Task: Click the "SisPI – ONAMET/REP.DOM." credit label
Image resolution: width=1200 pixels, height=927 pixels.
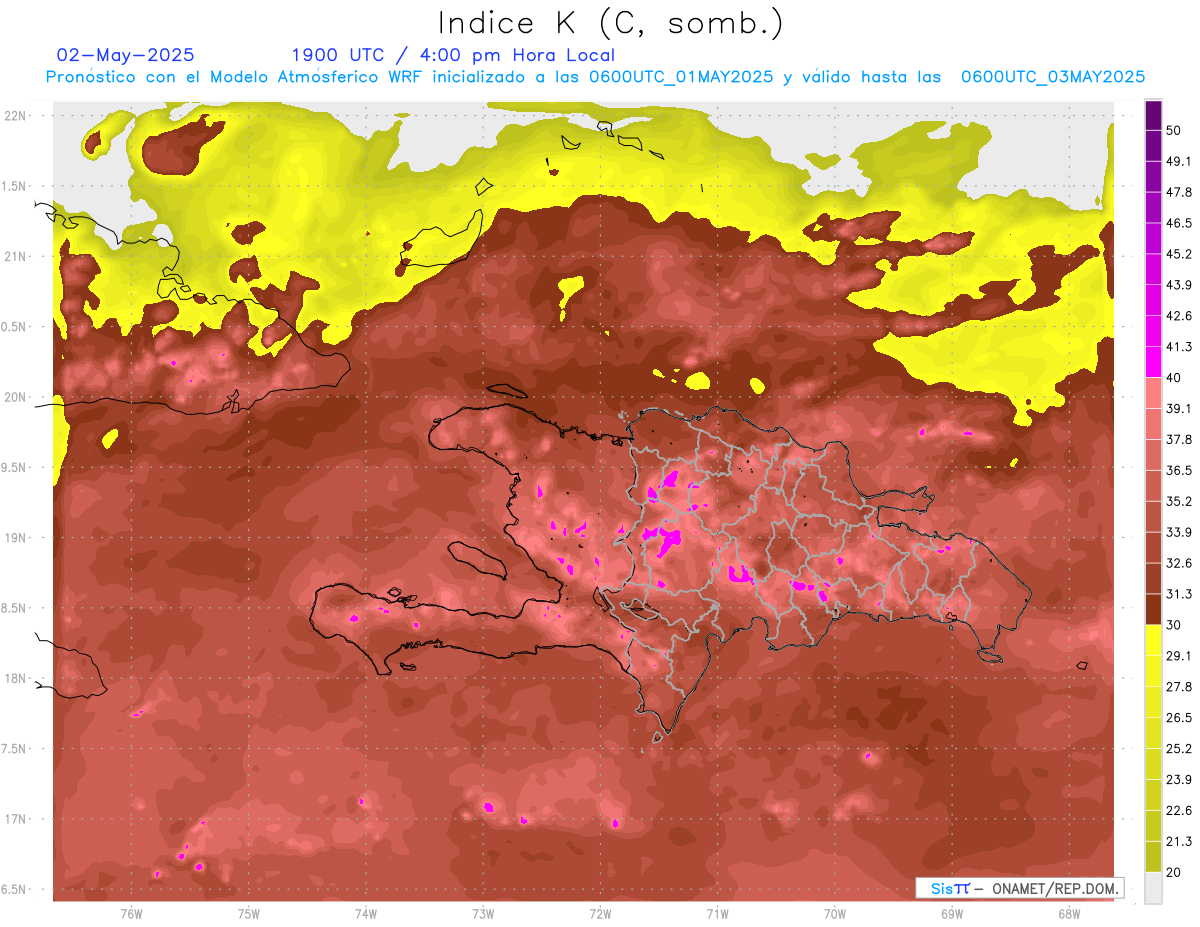Action: [x=1019, y=888]
